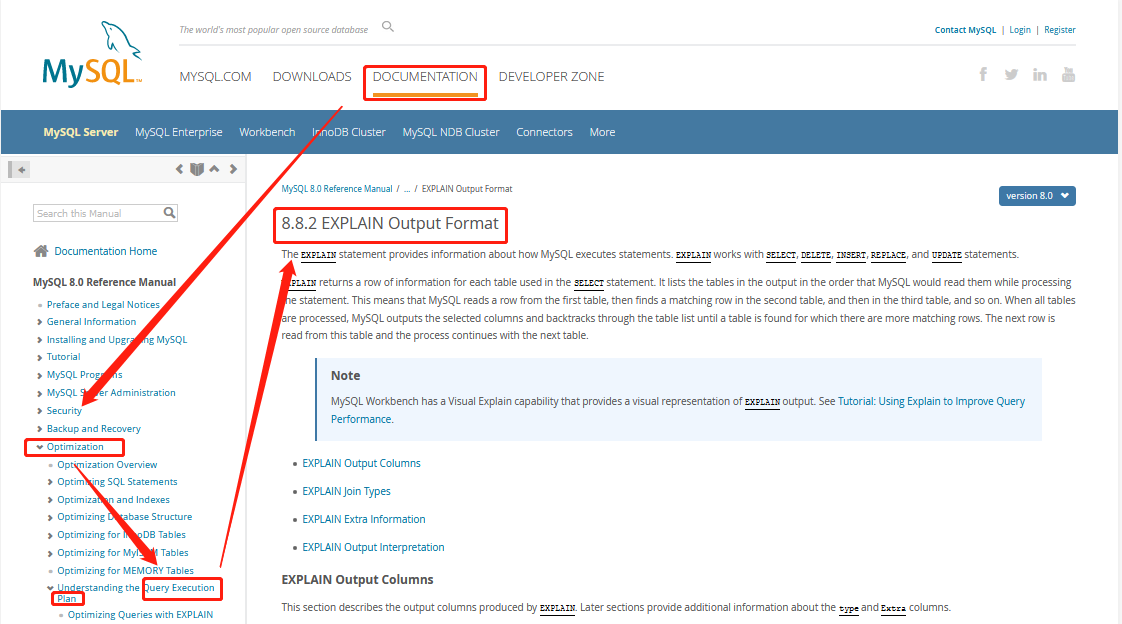
Task: Open Optimizing Queries with EXPLAIN item
Action: 140,615
